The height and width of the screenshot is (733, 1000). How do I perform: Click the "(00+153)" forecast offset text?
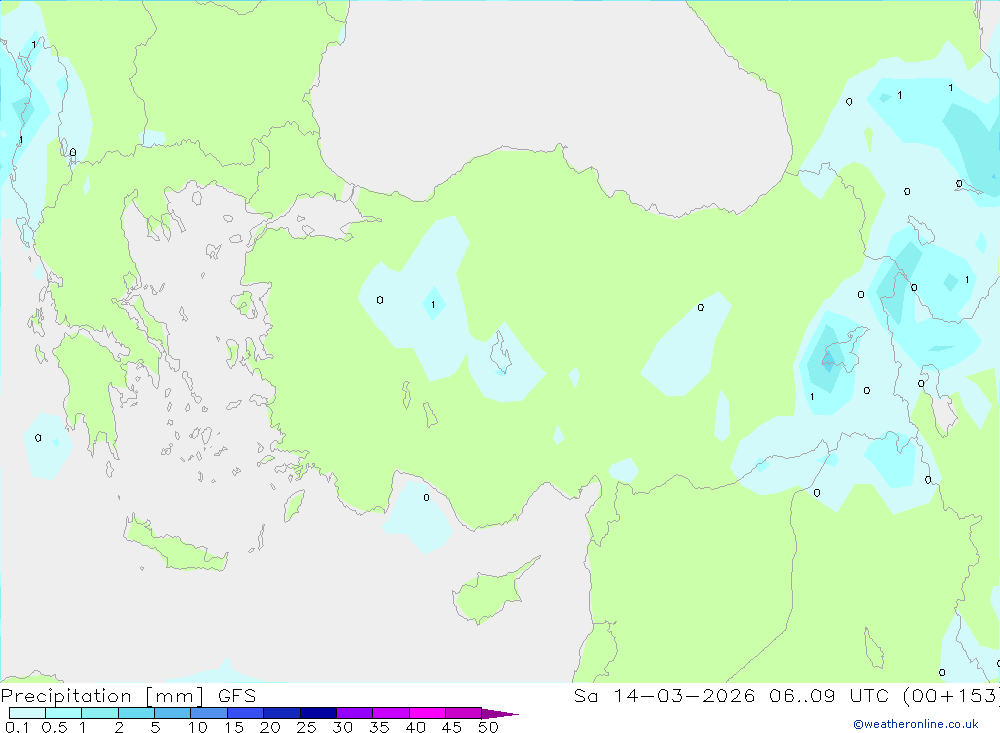pos(951,696)
